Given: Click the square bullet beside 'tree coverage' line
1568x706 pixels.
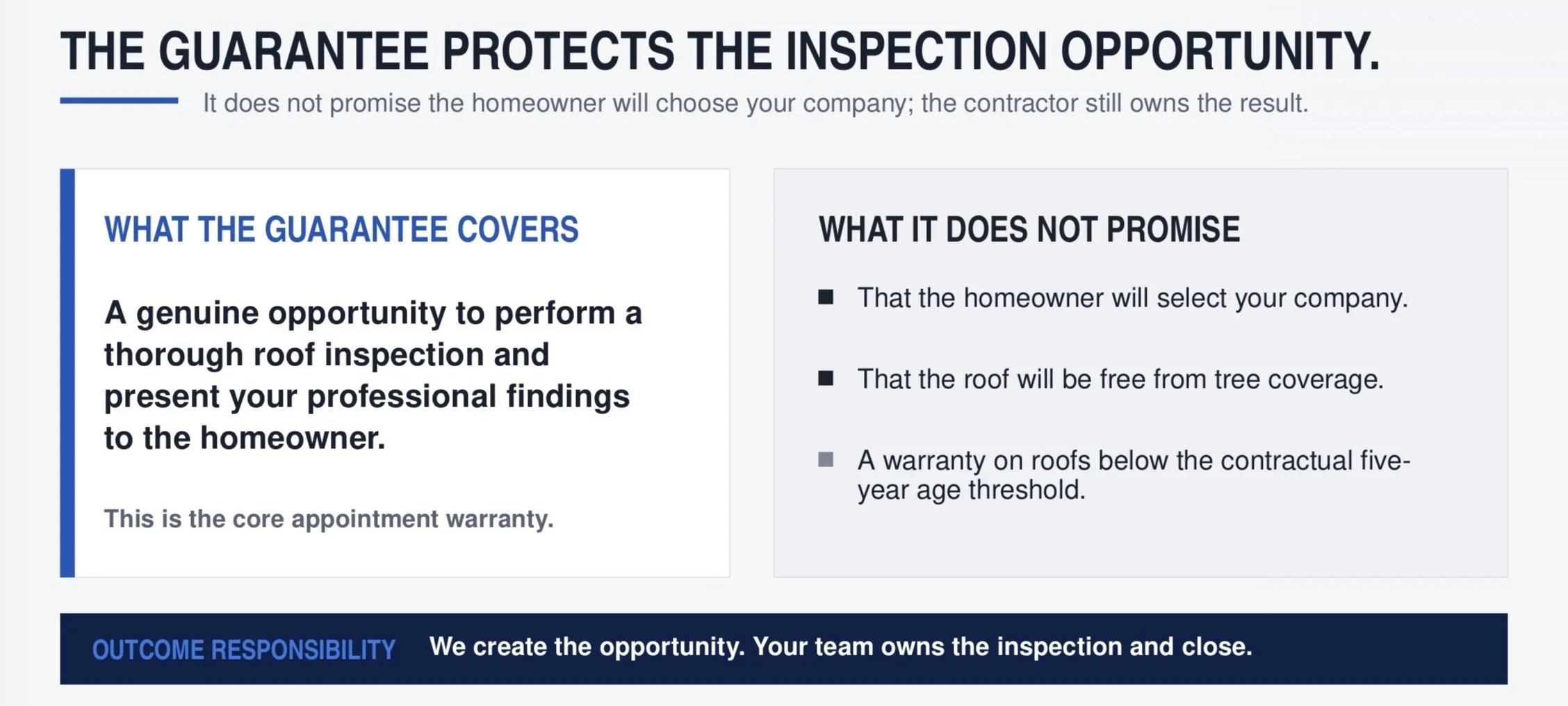Looking at the screenshot, I should 826,379.
